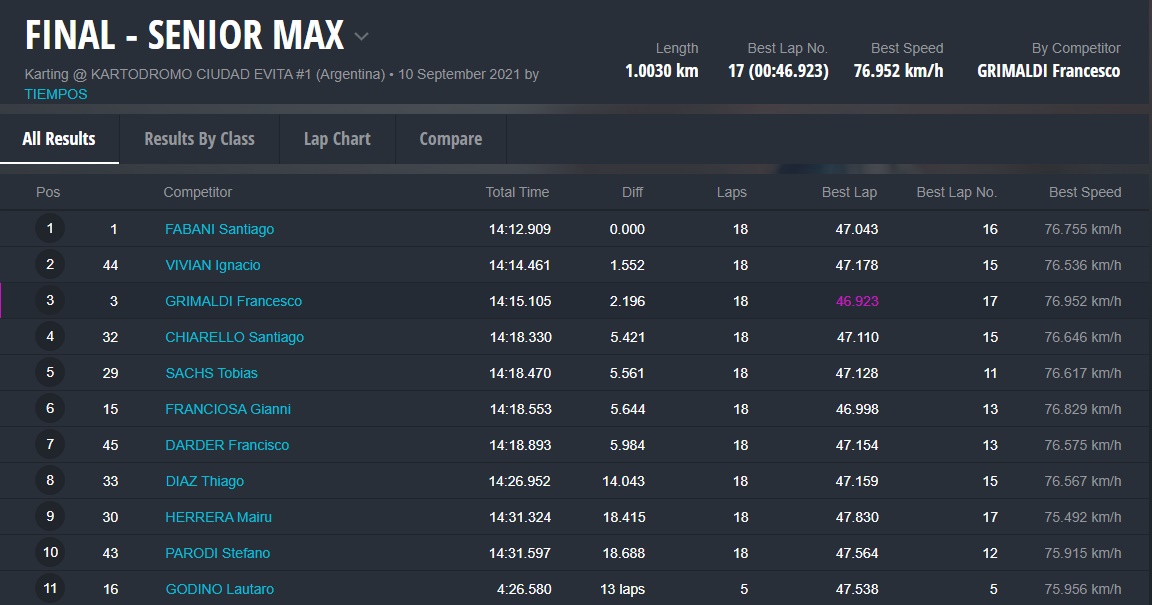Click the position 1 circle badge
Image resolution: width=1152 pixels, height=605 pixels.
[x=50, y=229]
